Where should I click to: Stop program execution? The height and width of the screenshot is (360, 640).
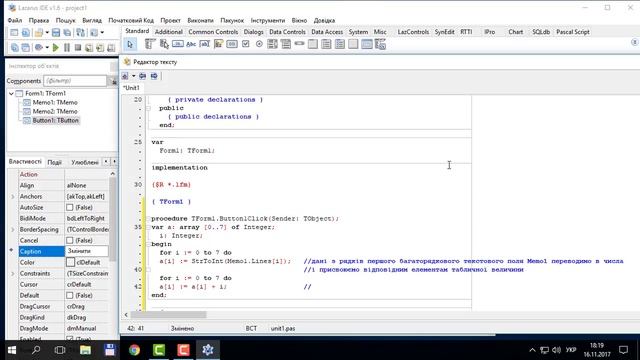[x=78, y=47]
